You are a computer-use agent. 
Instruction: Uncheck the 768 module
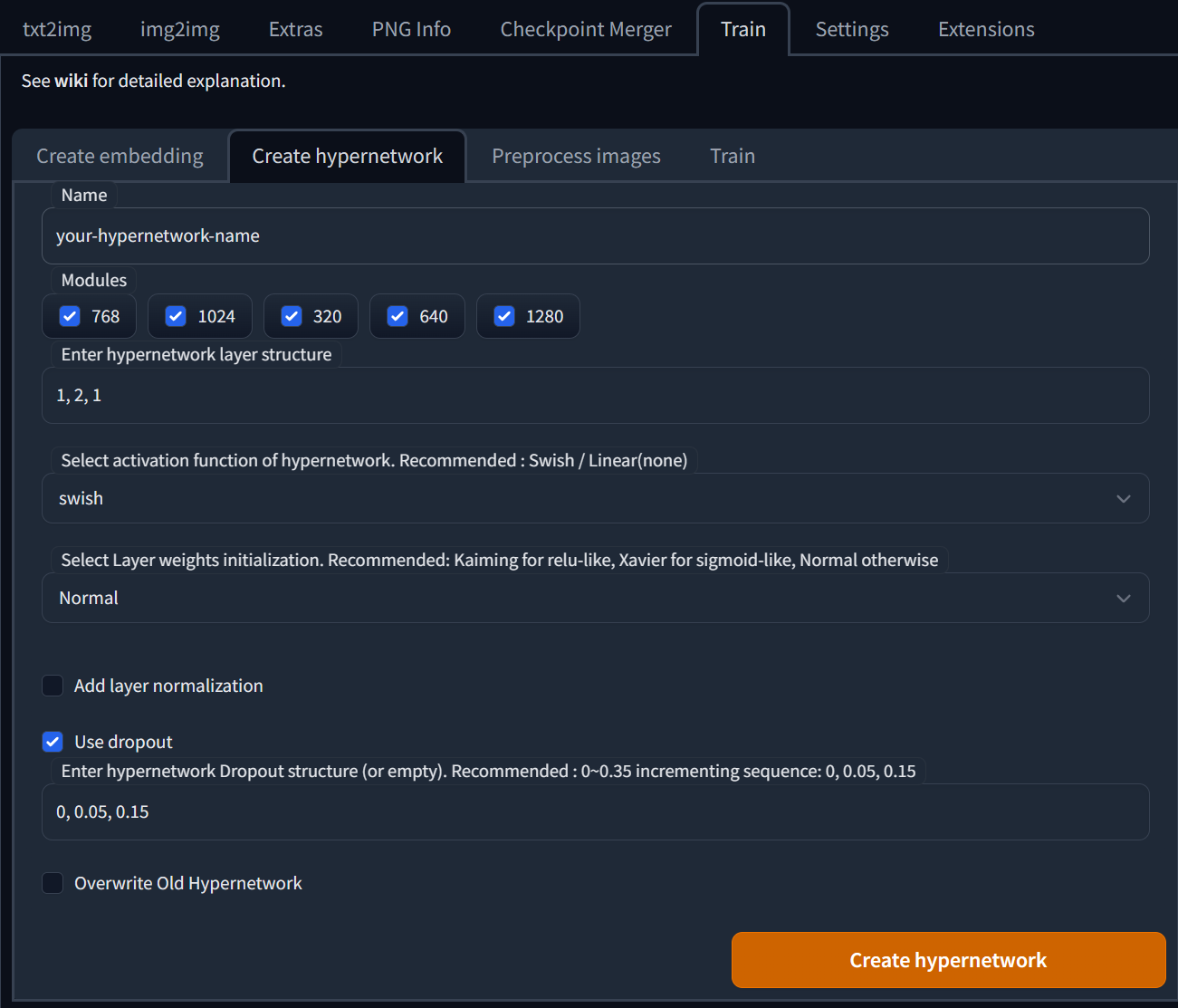pos(70,316)
